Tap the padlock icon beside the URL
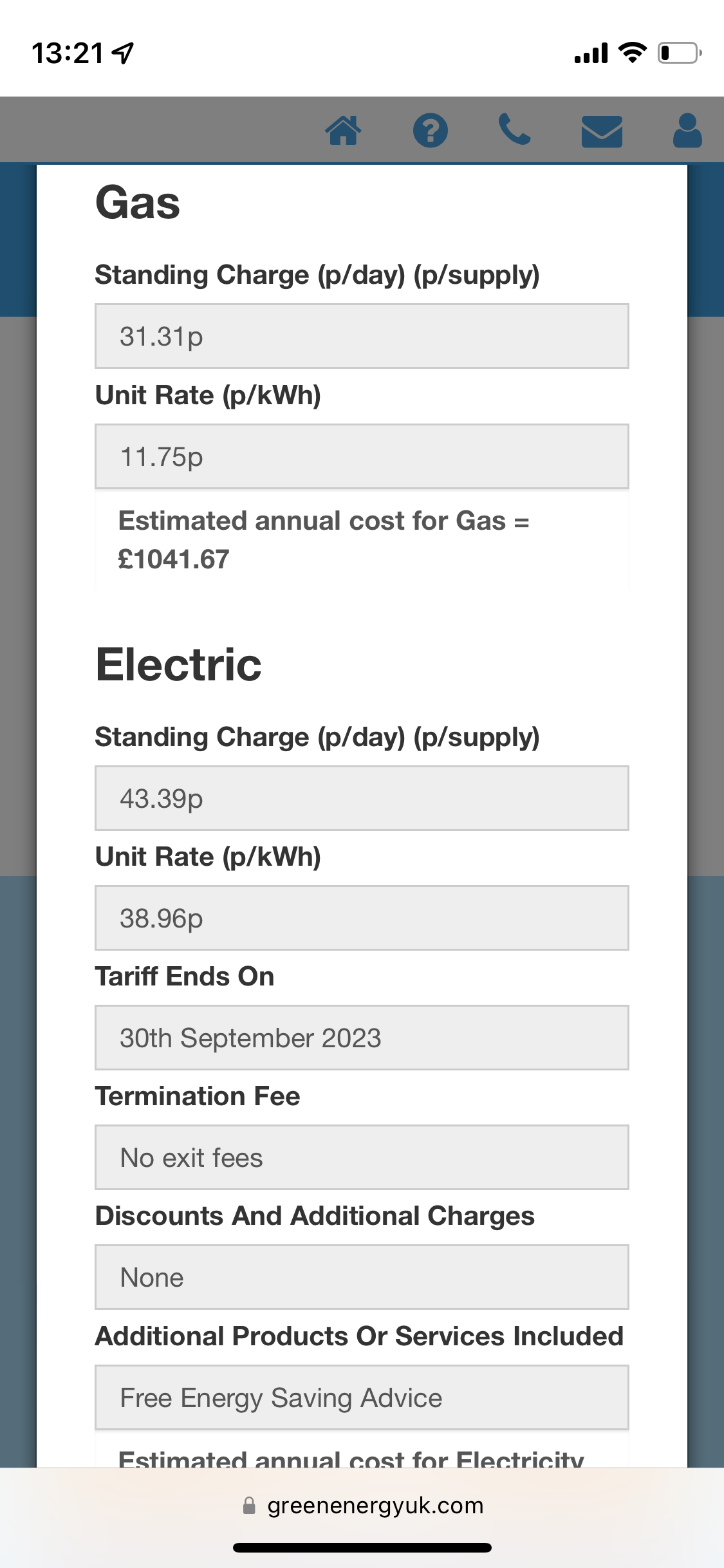The image size is (724, 1568). 249,1506
